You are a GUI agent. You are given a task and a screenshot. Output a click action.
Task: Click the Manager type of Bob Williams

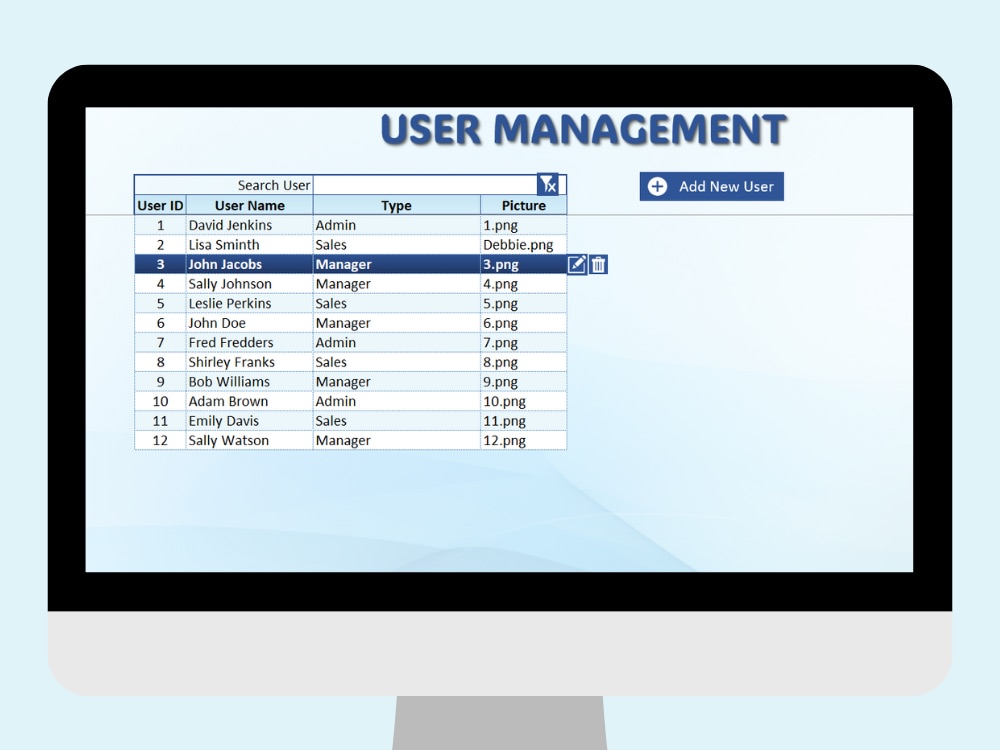click(x=397, y=381)
